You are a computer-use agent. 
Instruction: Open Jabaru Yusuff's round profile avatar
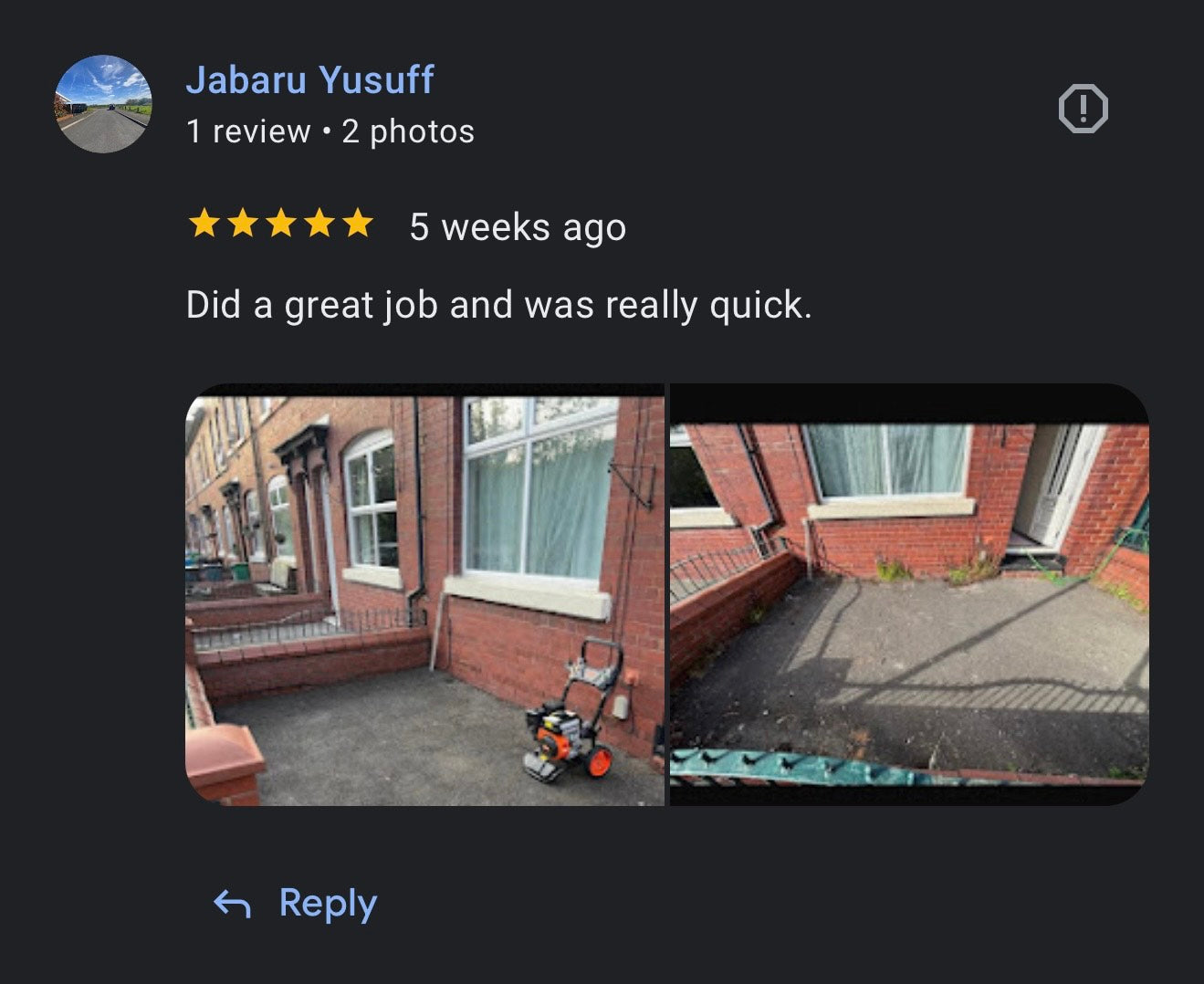coord(103,104)
